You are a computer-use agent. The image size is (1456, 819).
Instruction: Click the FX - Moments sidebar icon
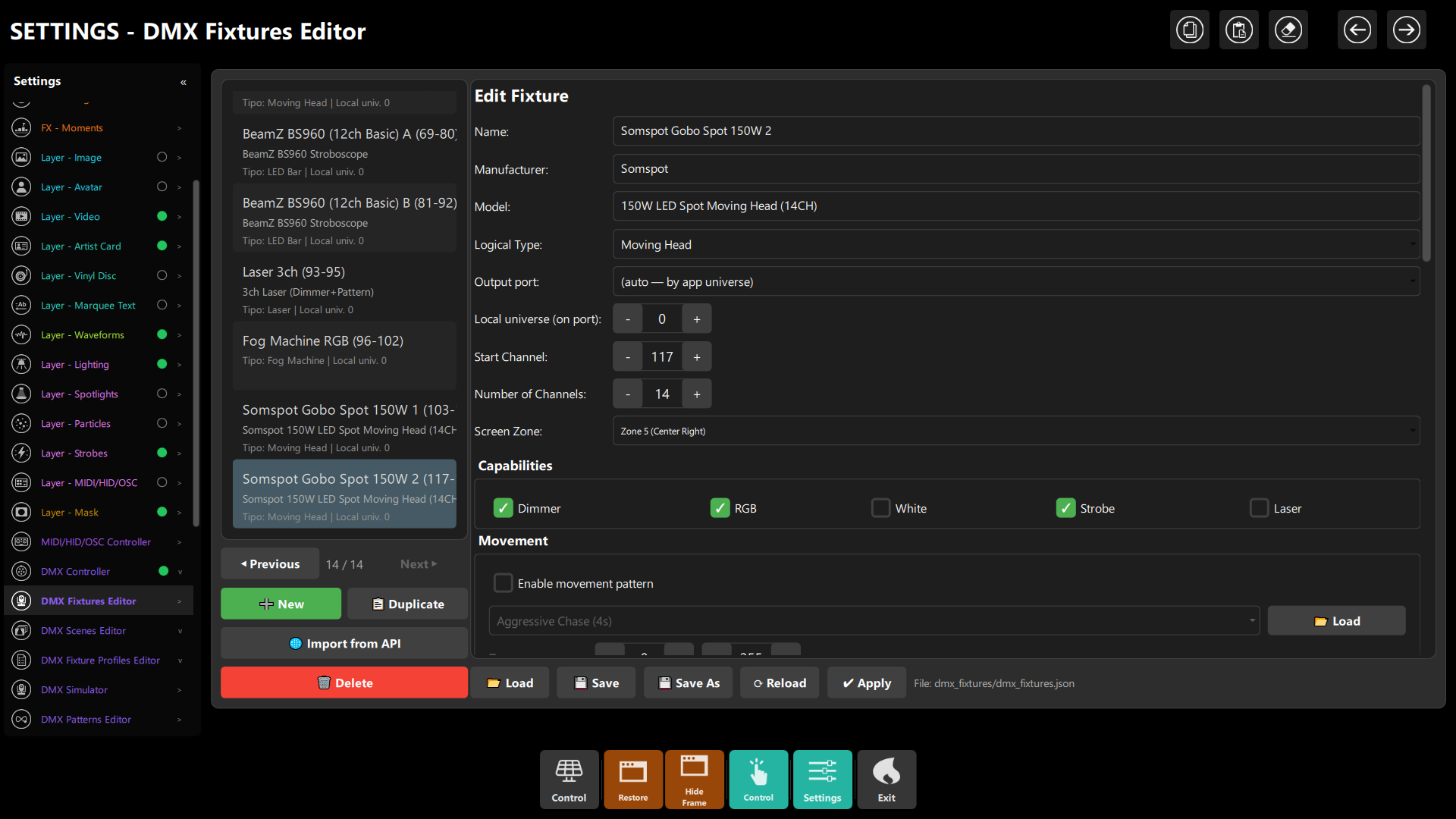[x=22, y=128]
